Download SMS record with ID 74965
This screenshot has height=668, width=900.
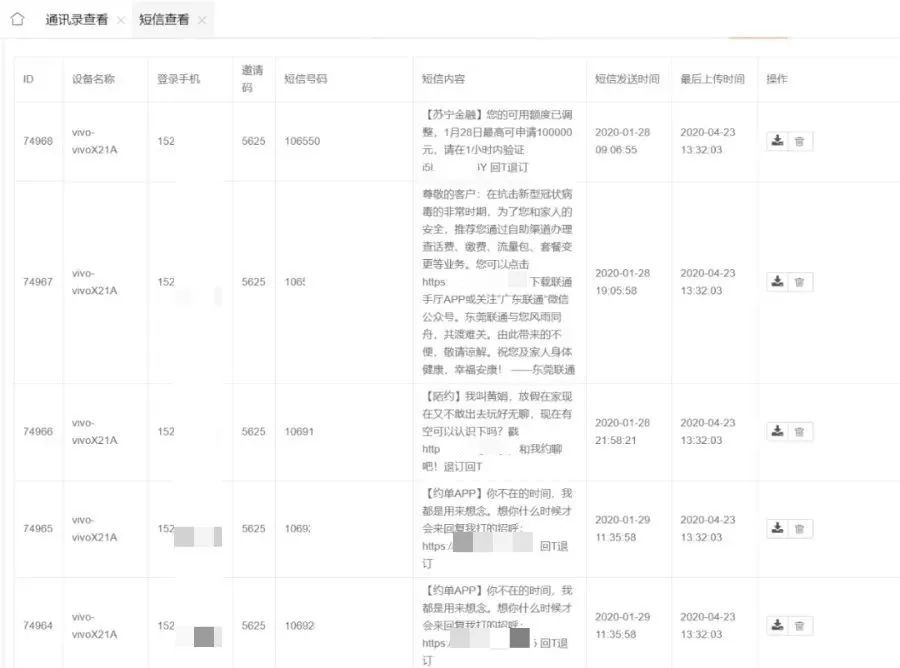(x=777, y=528)
